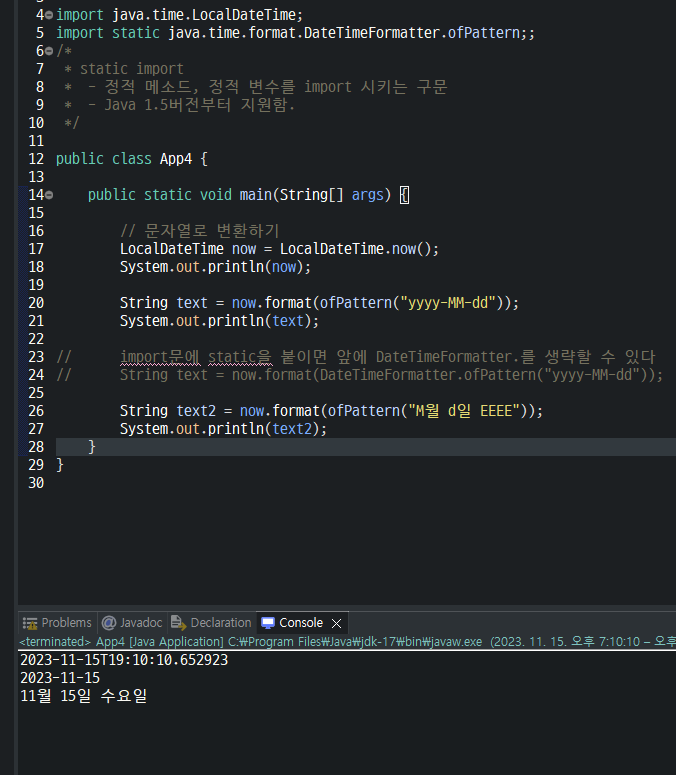Click the closing brace on line 28

[92, 447]
